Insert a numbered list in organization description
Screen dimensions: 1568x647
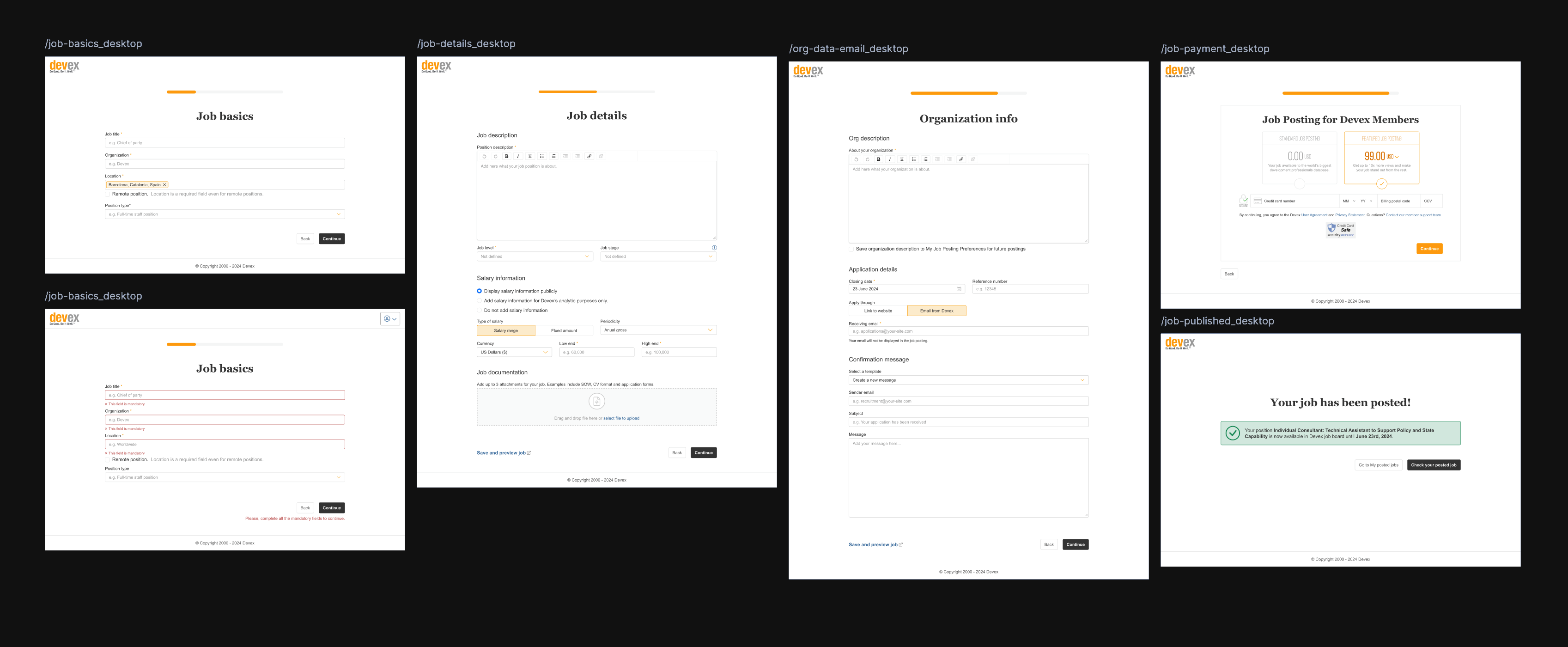click(x=926, y=159)
